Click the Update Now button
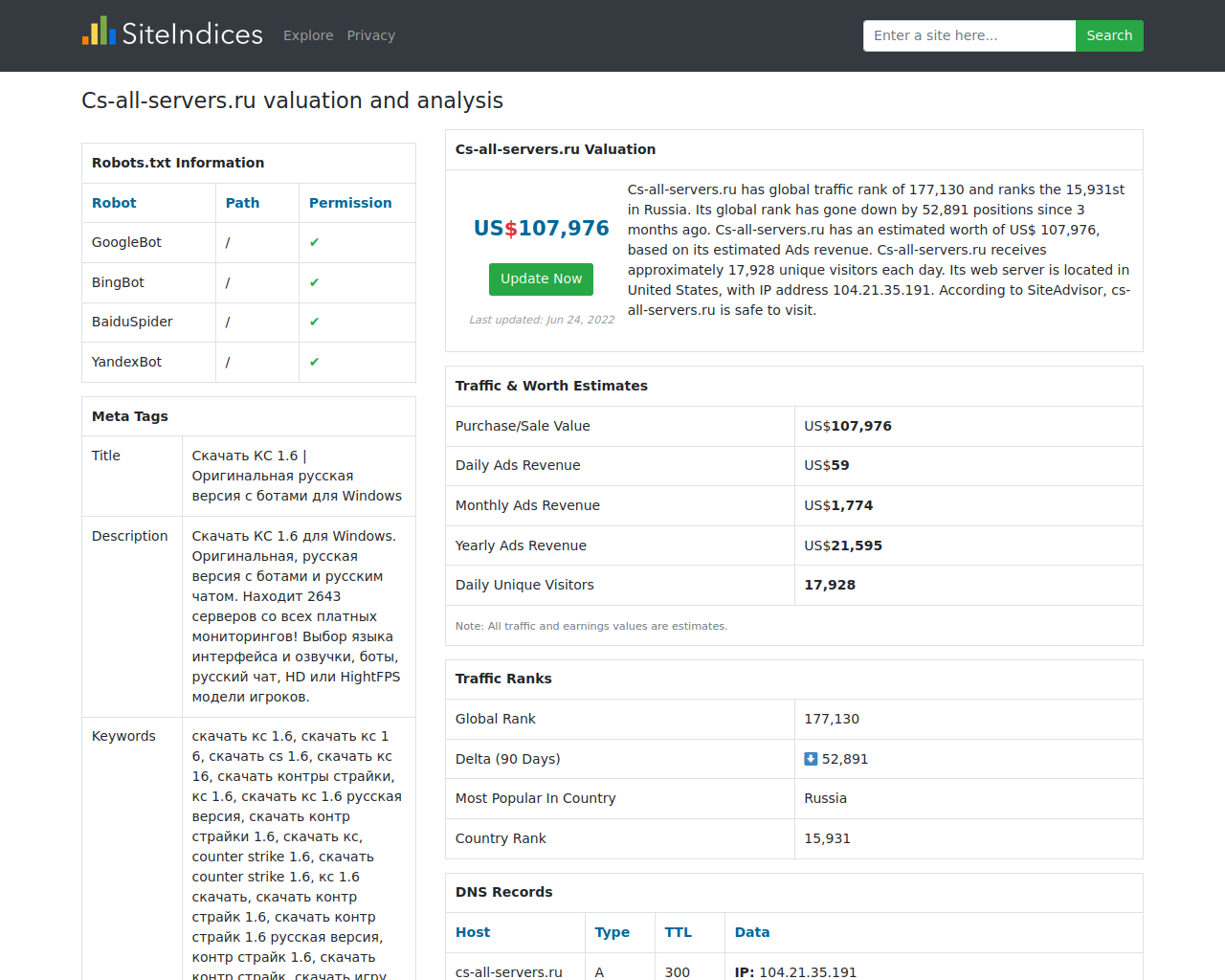 point(541,278)
